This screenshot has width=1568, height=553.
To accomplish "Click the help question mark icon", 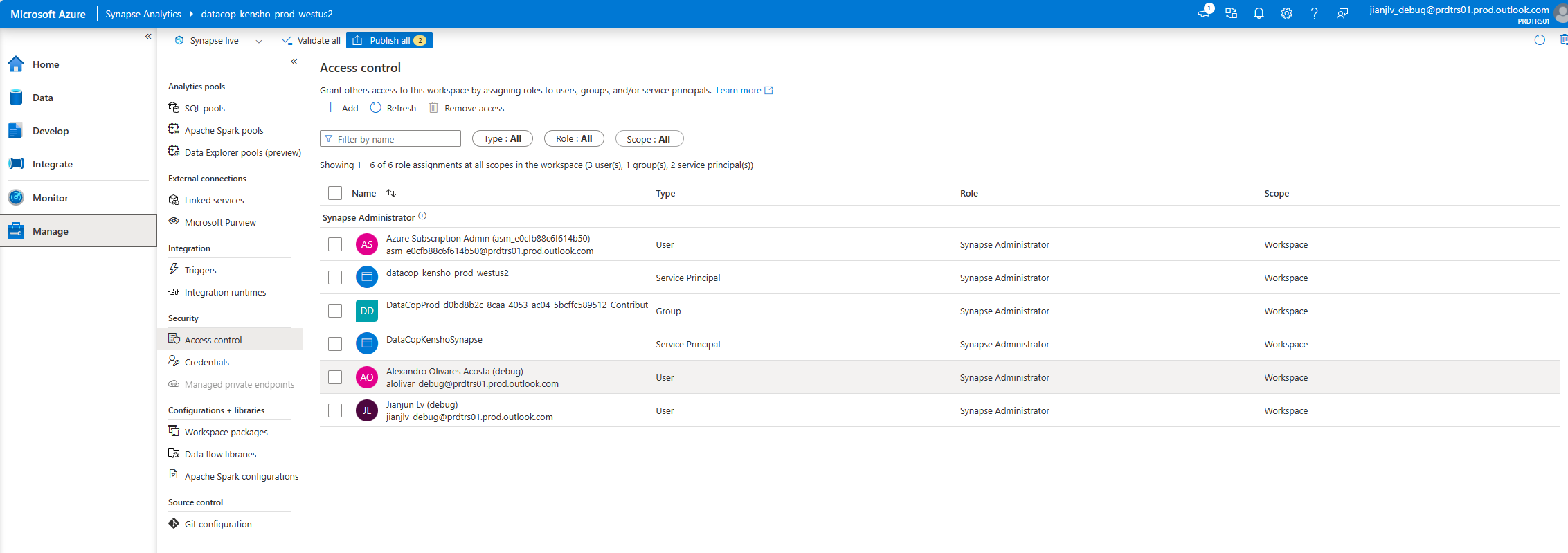I will [x=1314, y=13].
